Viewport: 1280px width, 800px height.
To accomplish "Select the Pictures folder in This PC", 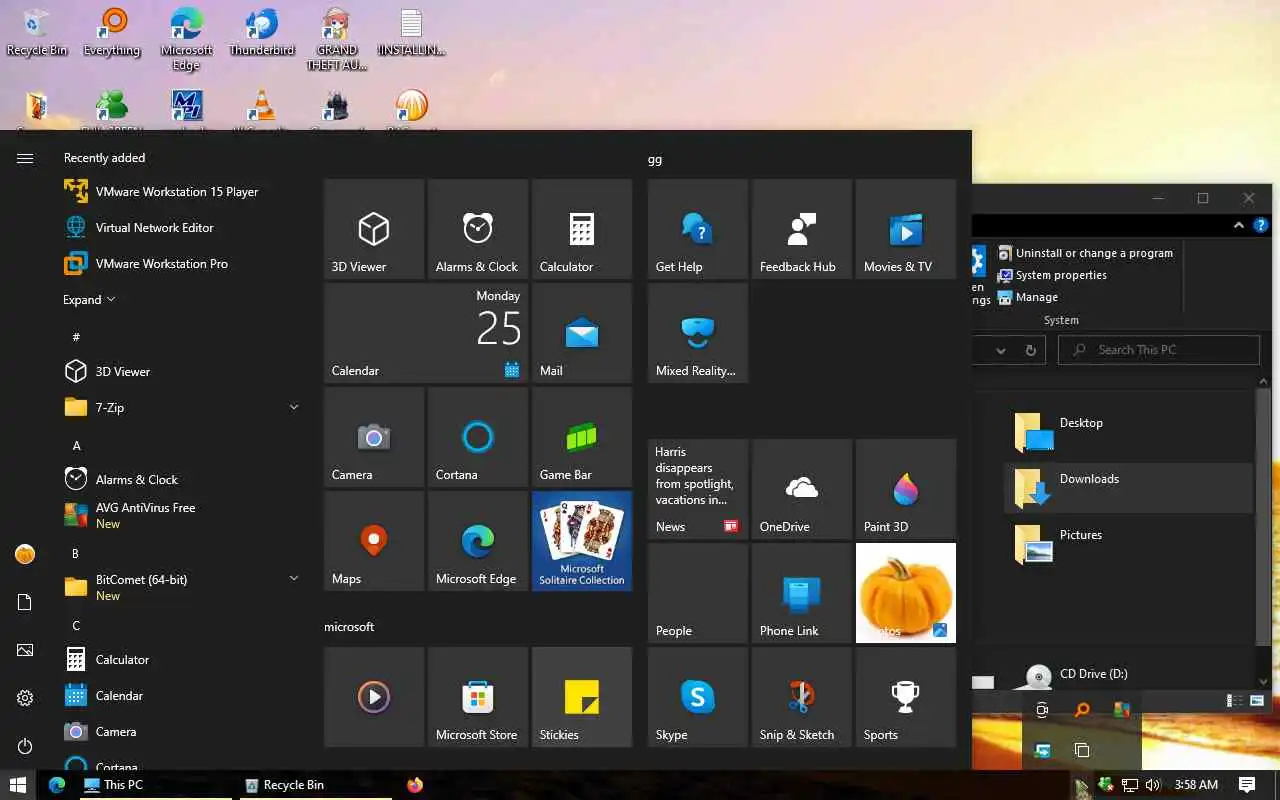I will (1128, 544).
